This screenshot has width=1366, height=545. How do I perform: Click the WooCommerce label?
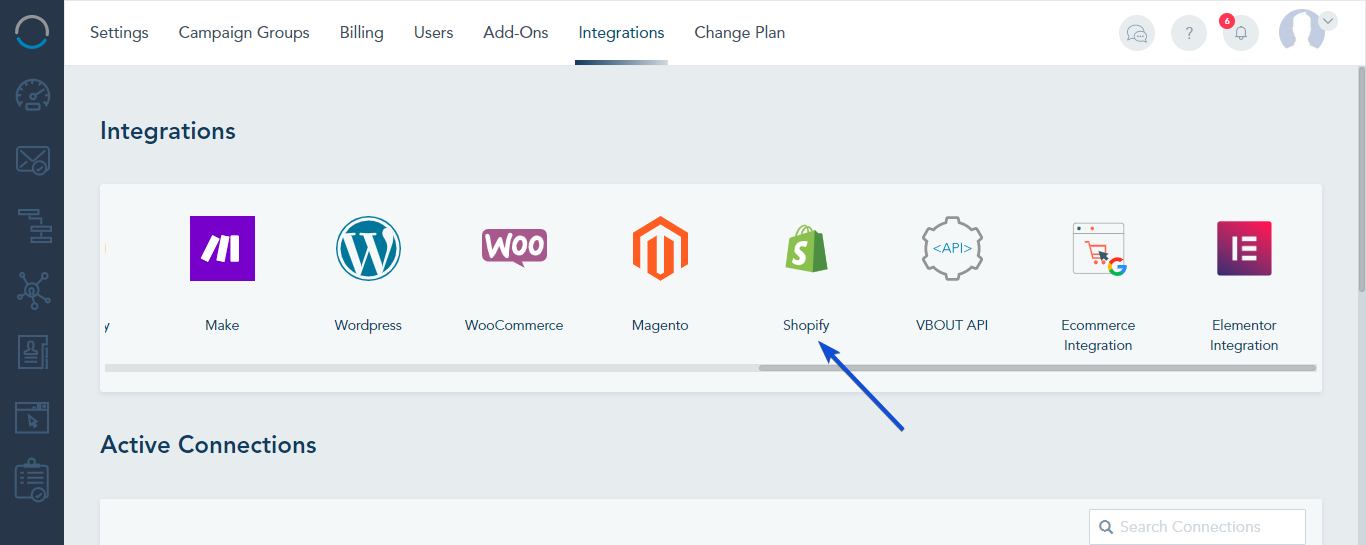pos(514,325)
